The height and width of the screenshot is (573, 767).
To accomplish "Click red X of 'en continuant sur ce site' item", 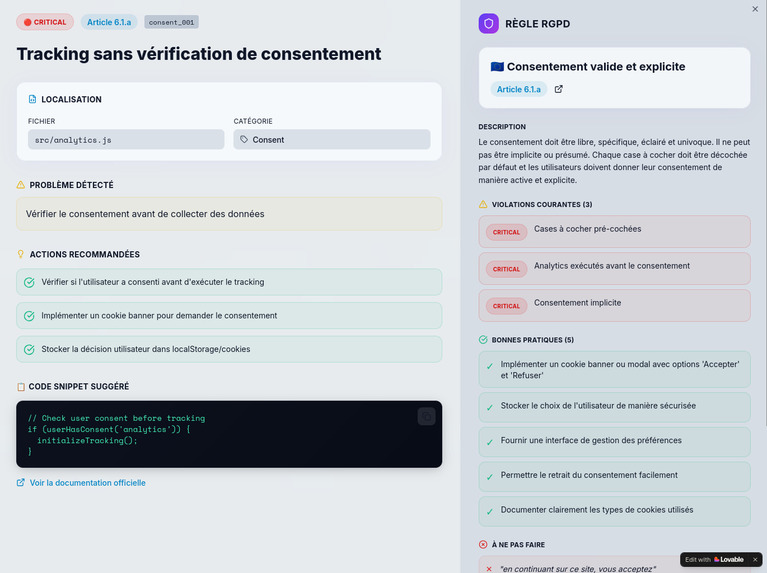I will click(489, 569).
